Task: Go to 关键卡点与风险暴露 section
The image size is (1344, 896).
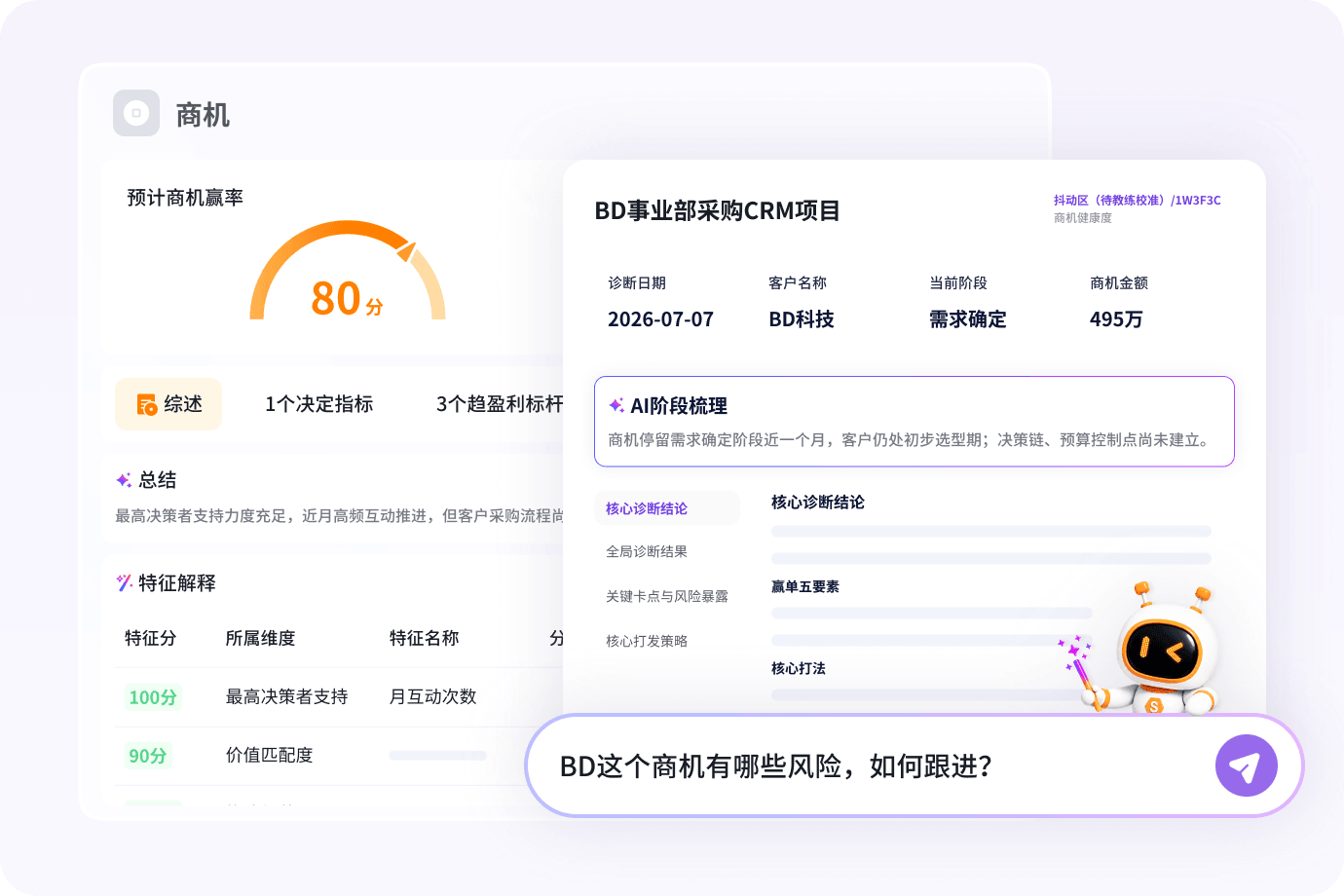Action: (x=667, y=596)
